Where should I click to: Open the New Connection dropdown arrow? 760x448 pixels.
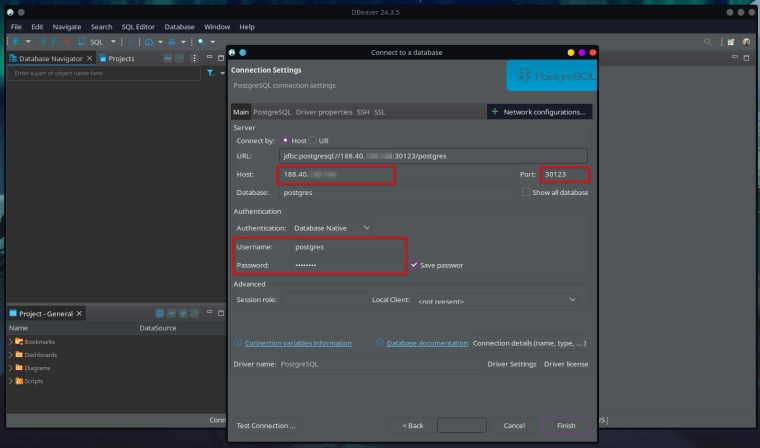(28, 42)
